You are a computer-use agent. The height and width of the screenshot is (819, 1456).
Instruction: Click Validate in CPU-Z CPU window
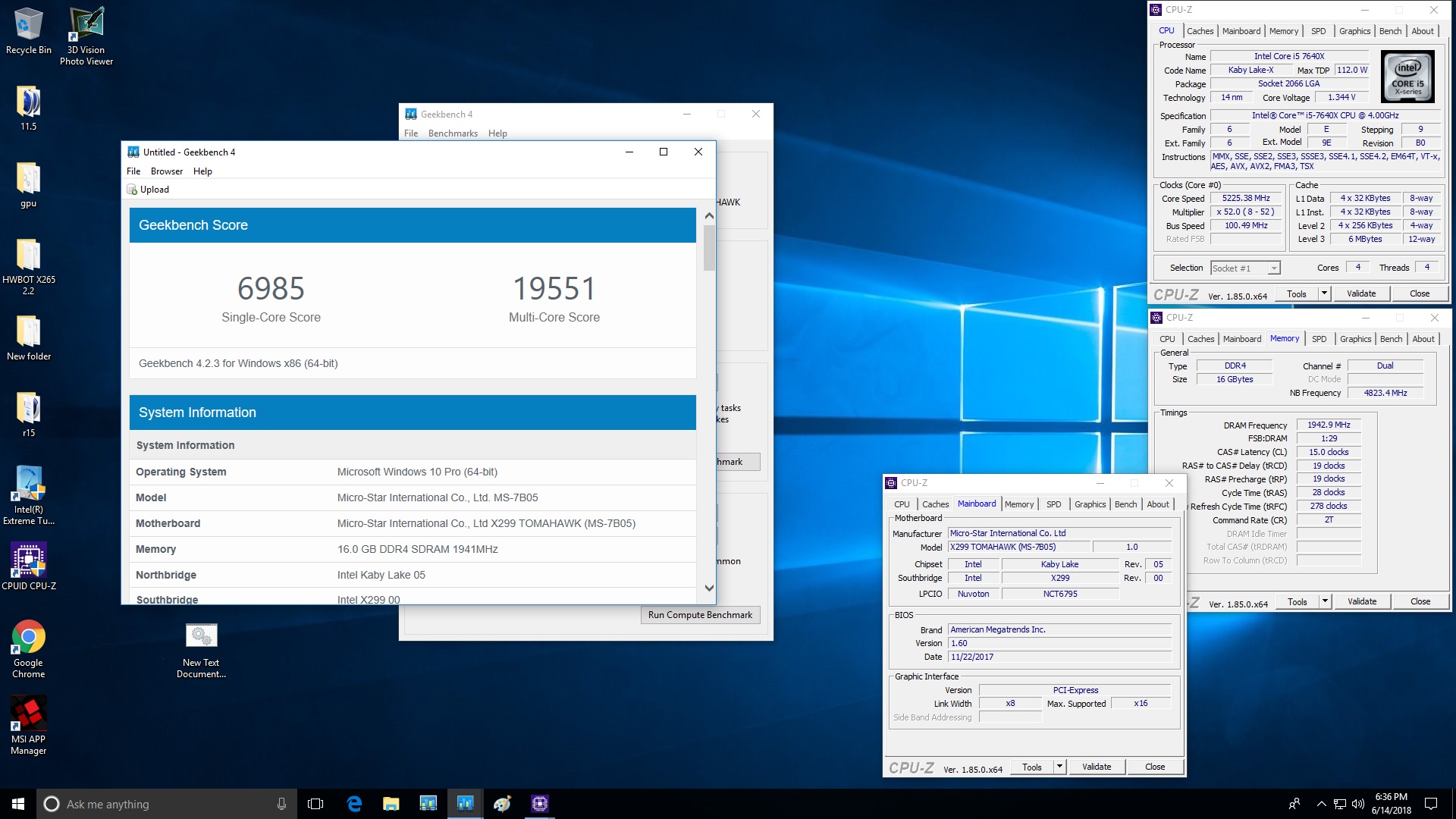[x=1361, y=293]
